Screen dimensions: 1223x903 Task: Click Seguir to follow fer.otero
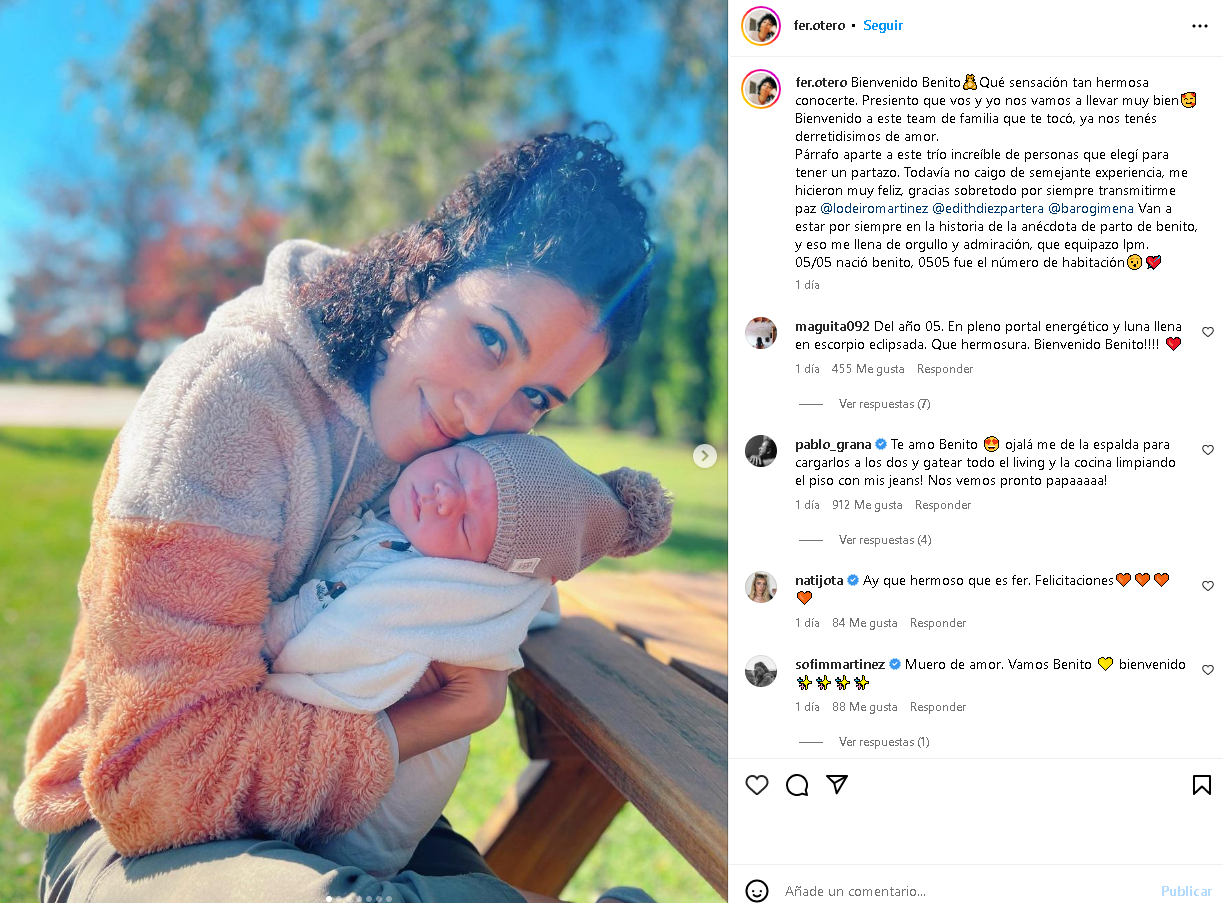pos(883,26)
